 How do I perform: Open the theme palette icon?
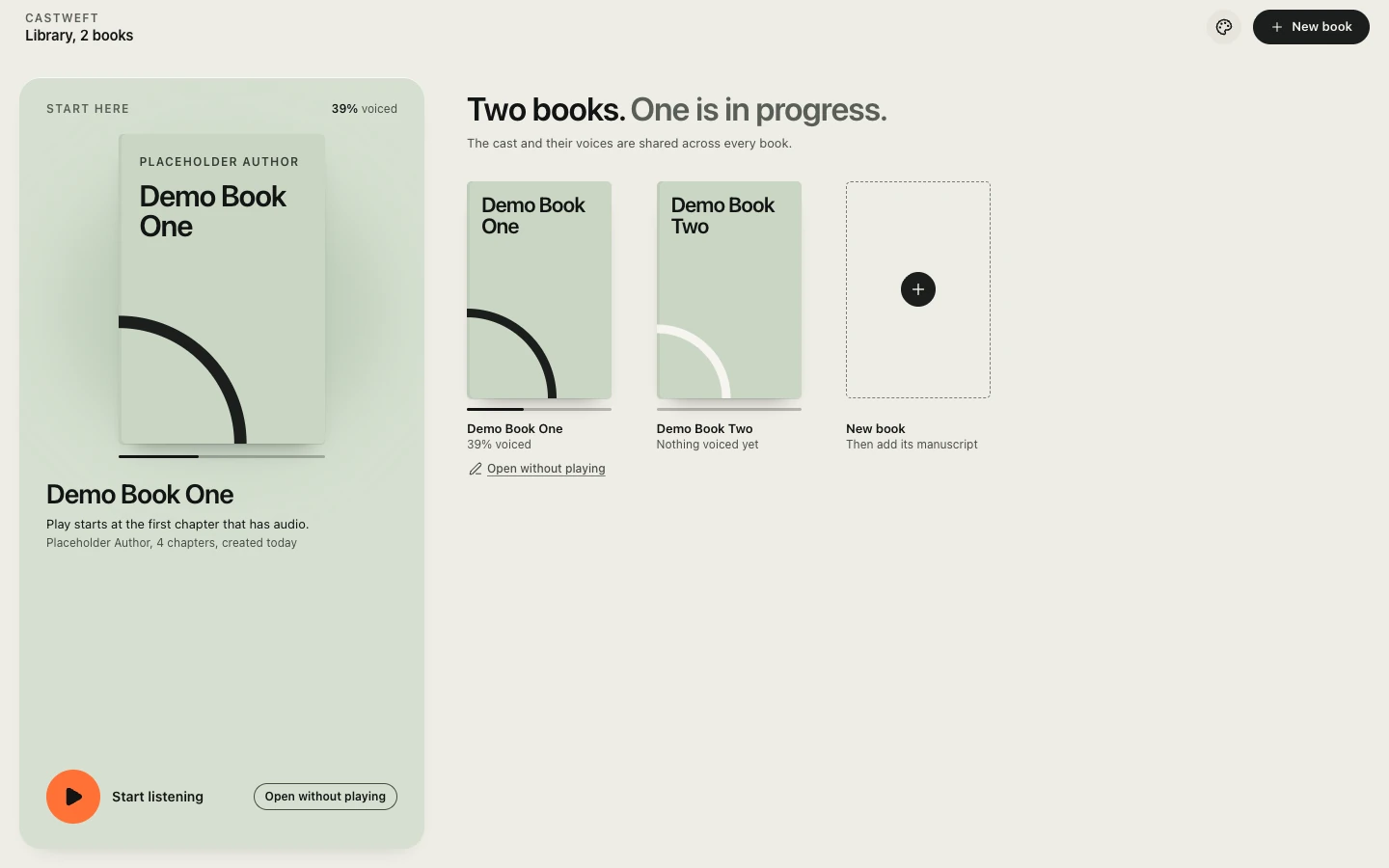point(1224,27)
